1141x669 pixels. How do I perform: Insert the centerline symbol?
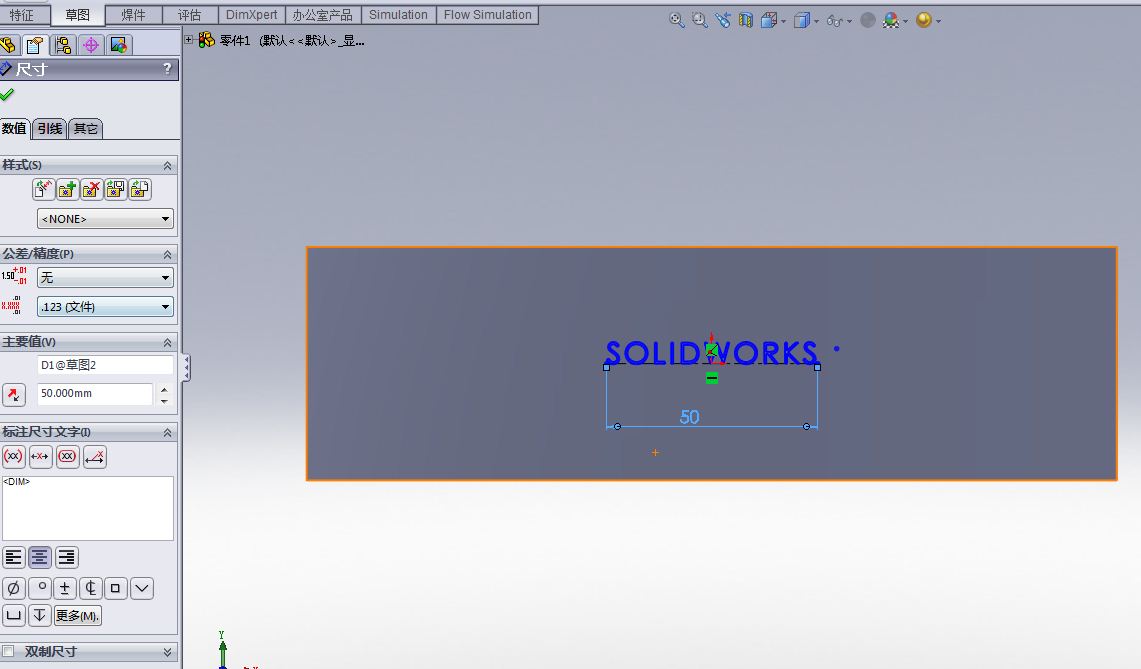pos(90,588)
